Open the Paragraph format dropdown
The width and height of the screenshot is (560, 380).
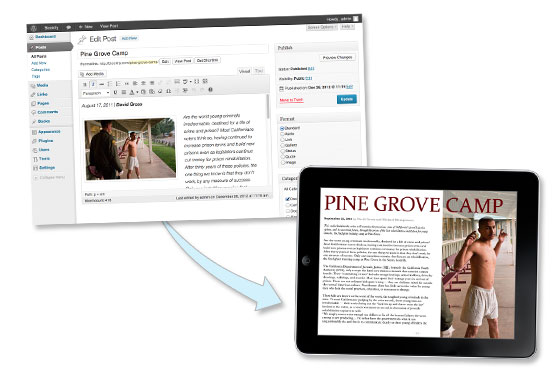[x=95, y=93]
